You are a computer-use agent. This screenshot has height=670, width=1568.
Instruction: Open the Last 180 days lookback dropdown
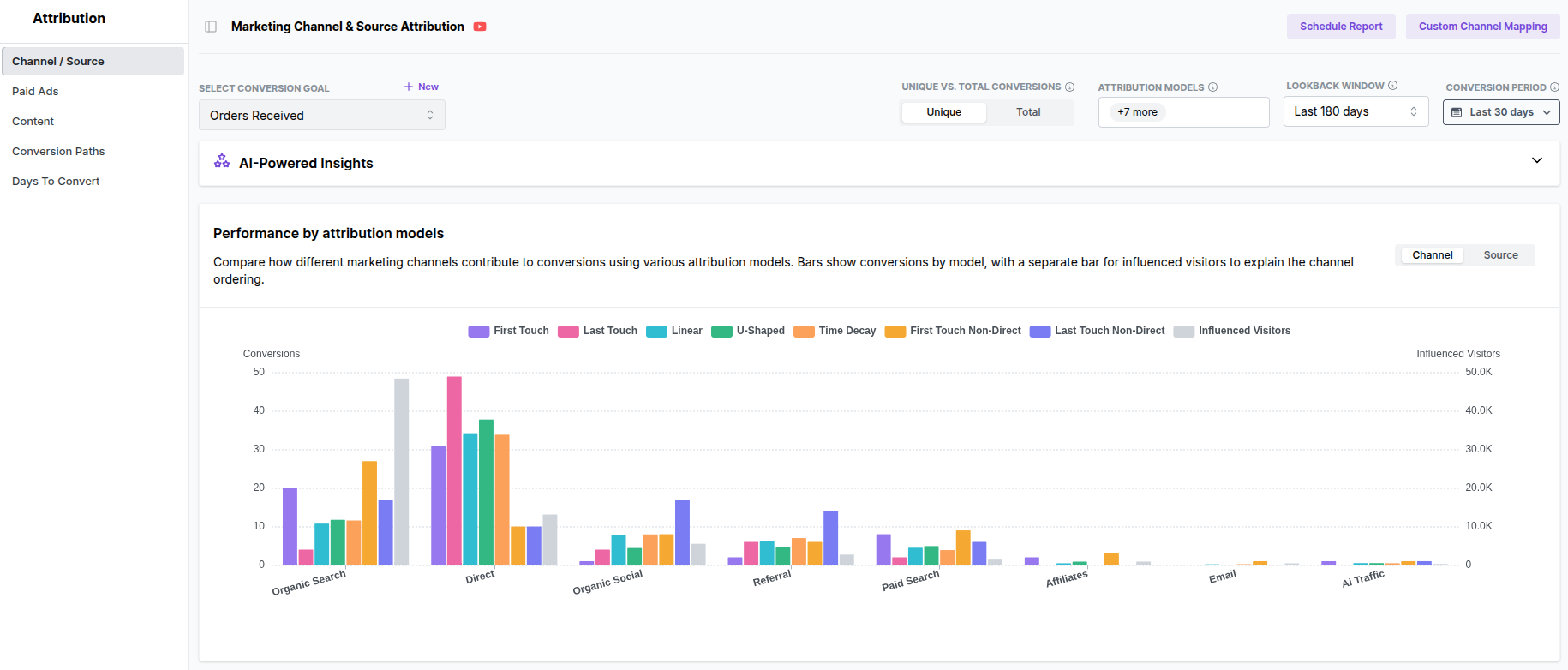click(x=1356, y=111)
